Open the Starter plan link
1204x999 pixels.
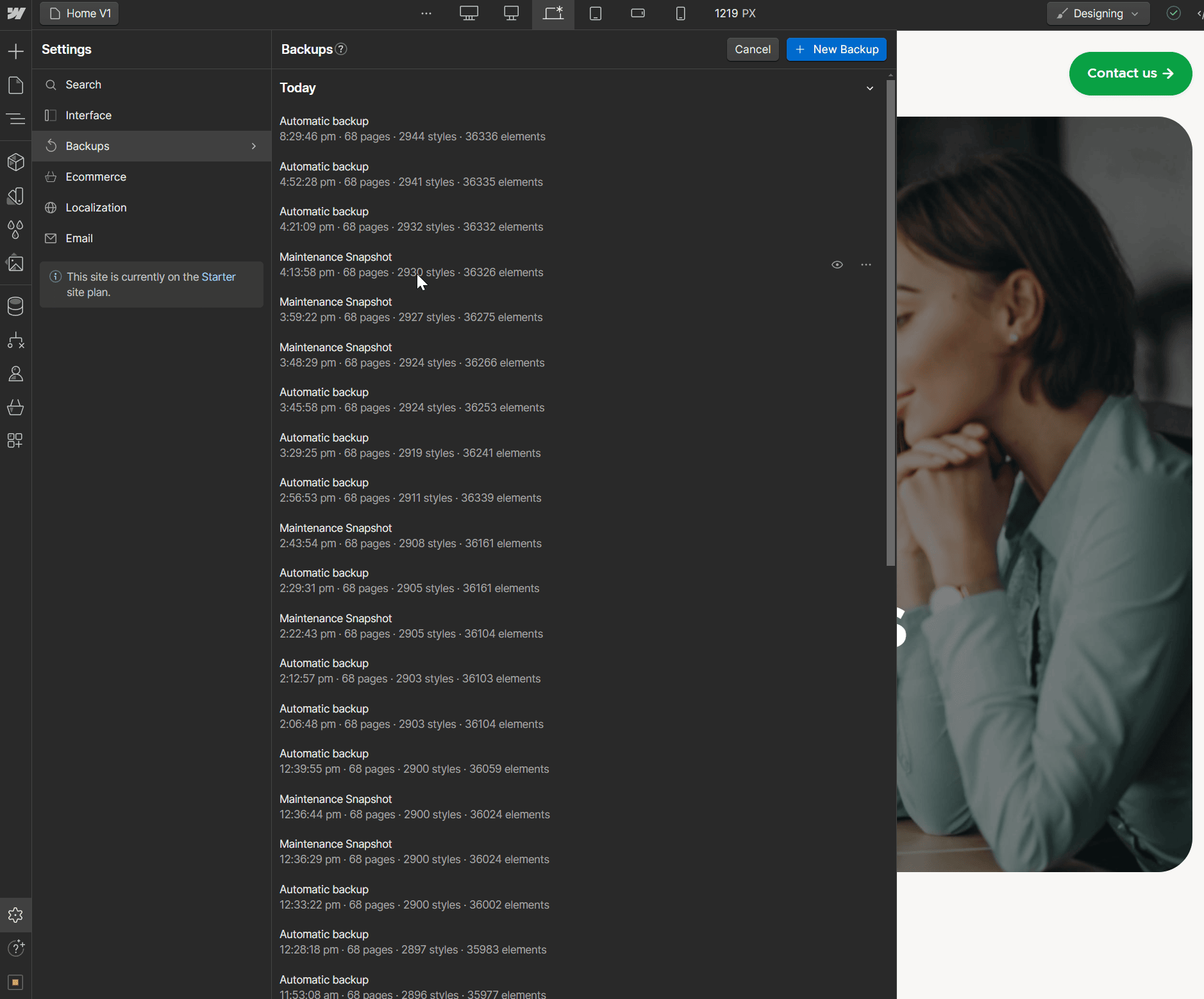pyautogui.click(x=219, y=277)
